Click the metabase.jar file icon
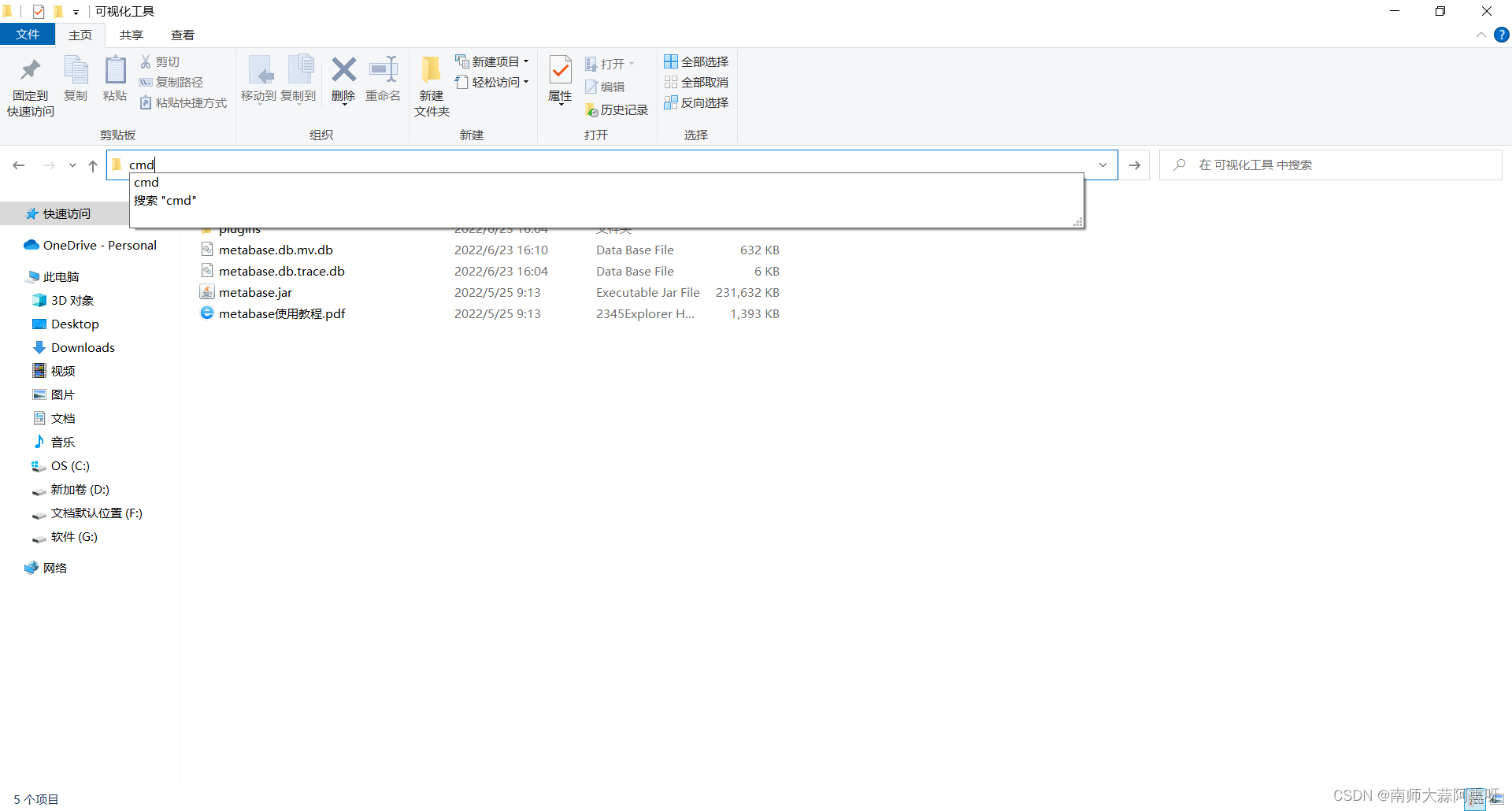Screen dimensions: 1512x811 [207, 291]
